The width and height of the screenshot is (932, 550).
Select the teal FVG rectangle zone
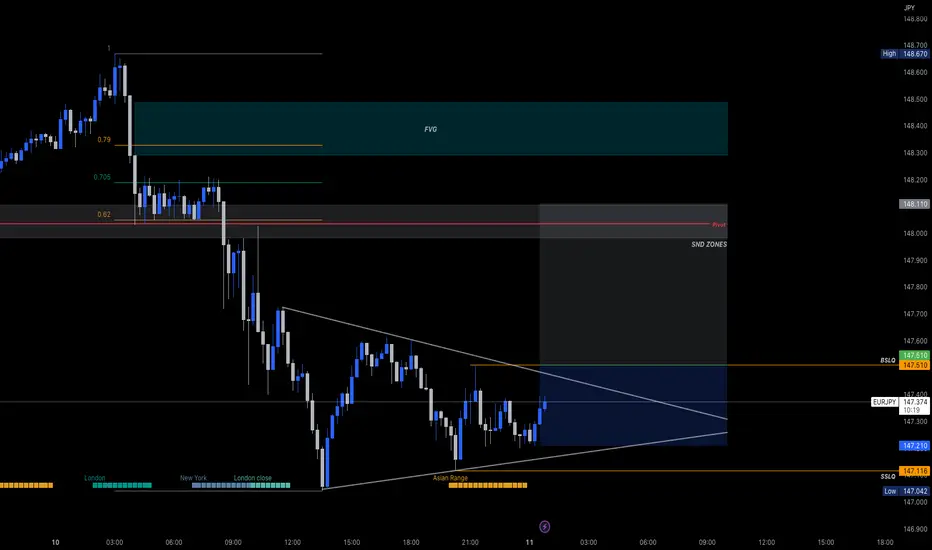(x=431, y=128)
